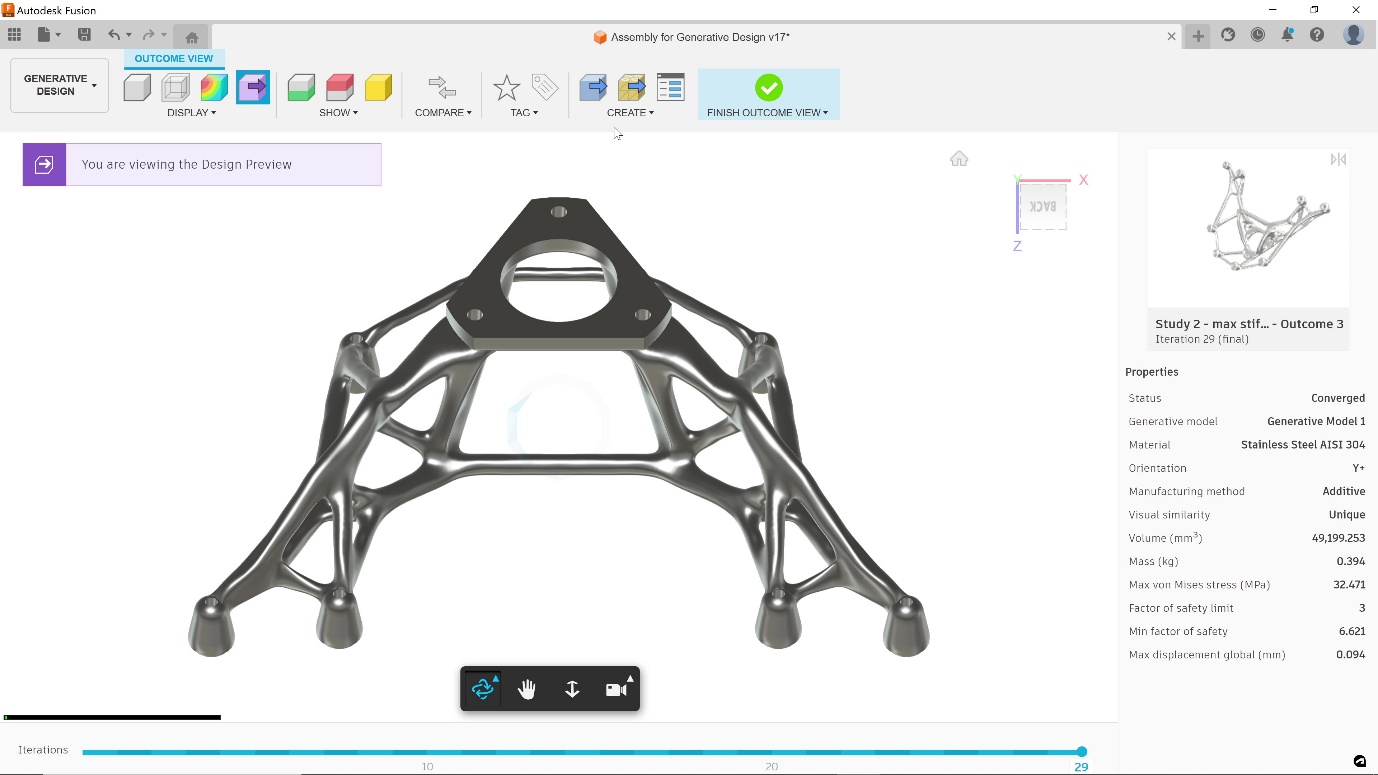Click the Design Preview notification banner
Screen dimensions: 1378x775
(200, 164)
